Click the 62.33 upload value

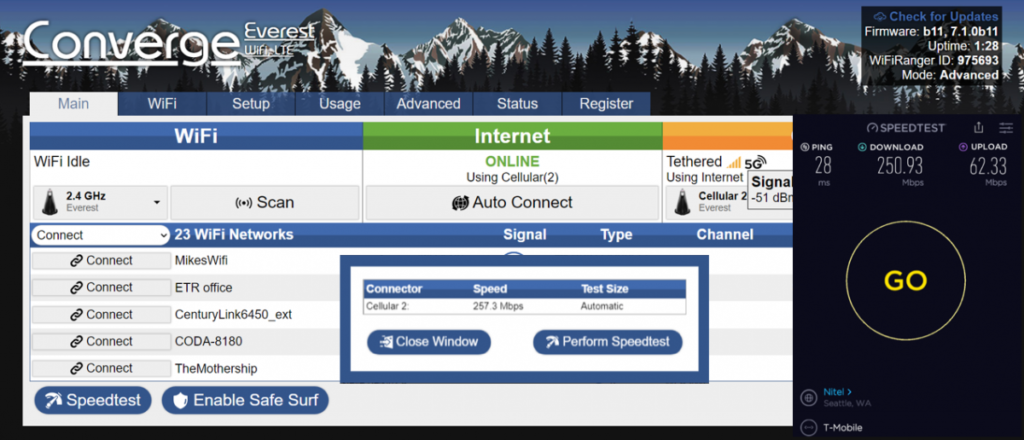pos(987,165)
